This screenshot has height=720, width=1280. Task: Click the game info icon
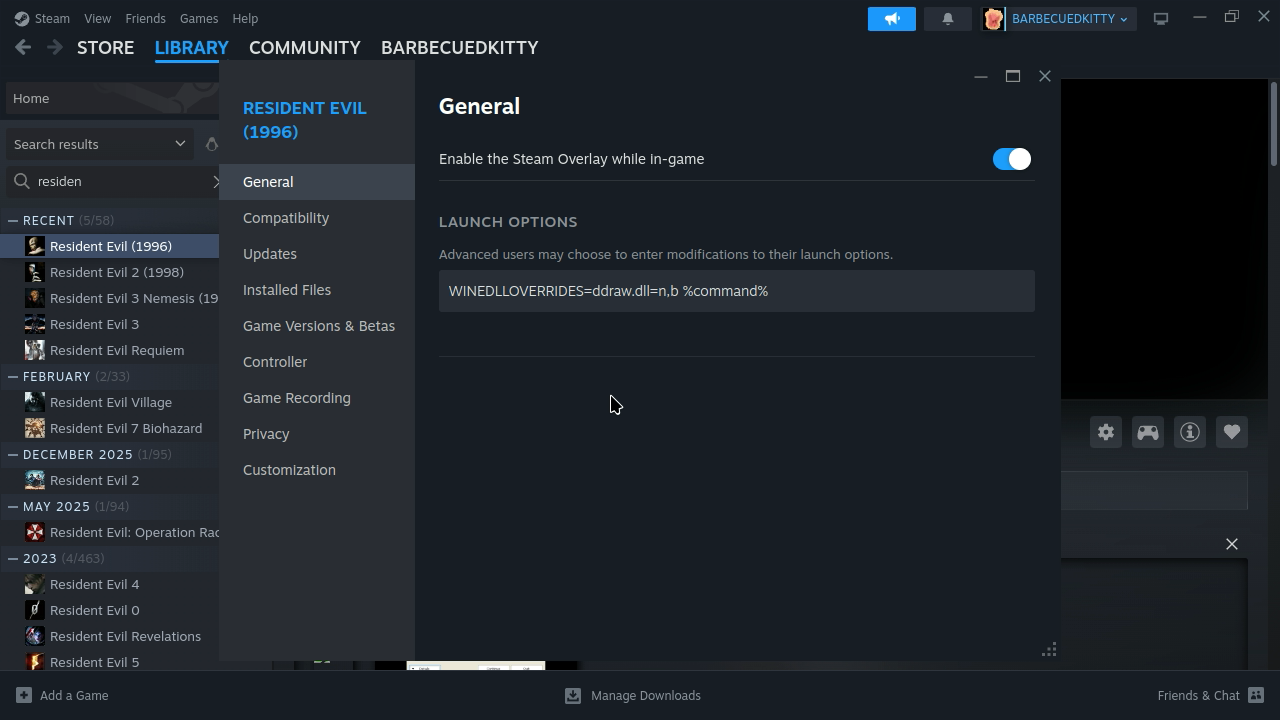coord(1189,432)
